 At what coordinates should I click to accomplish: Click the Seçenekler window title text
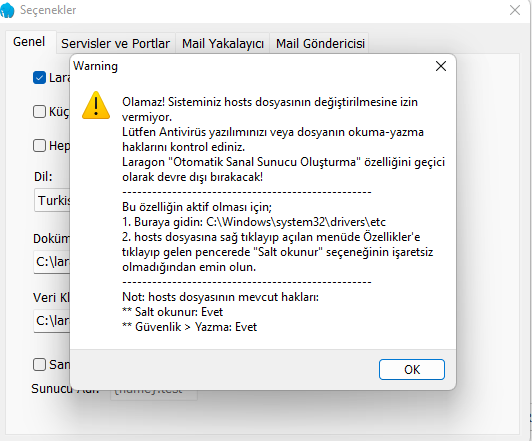[48, 10]
